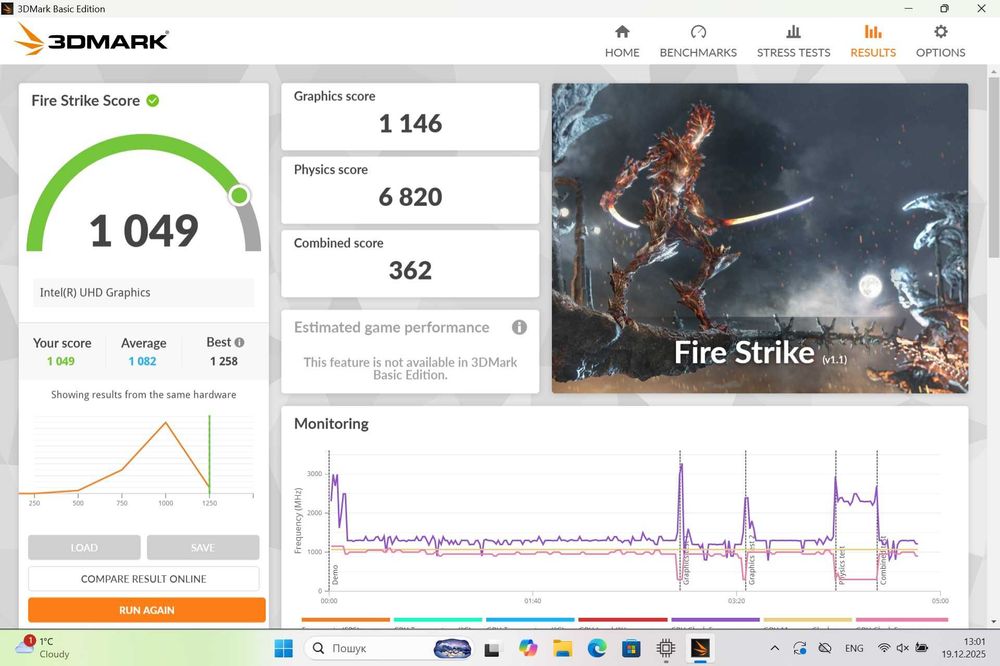The height and width of the screenshot is (666, 1000).
Task: Click the green validation checkmark beside Fire Strike Score
Action: point(153,100)
